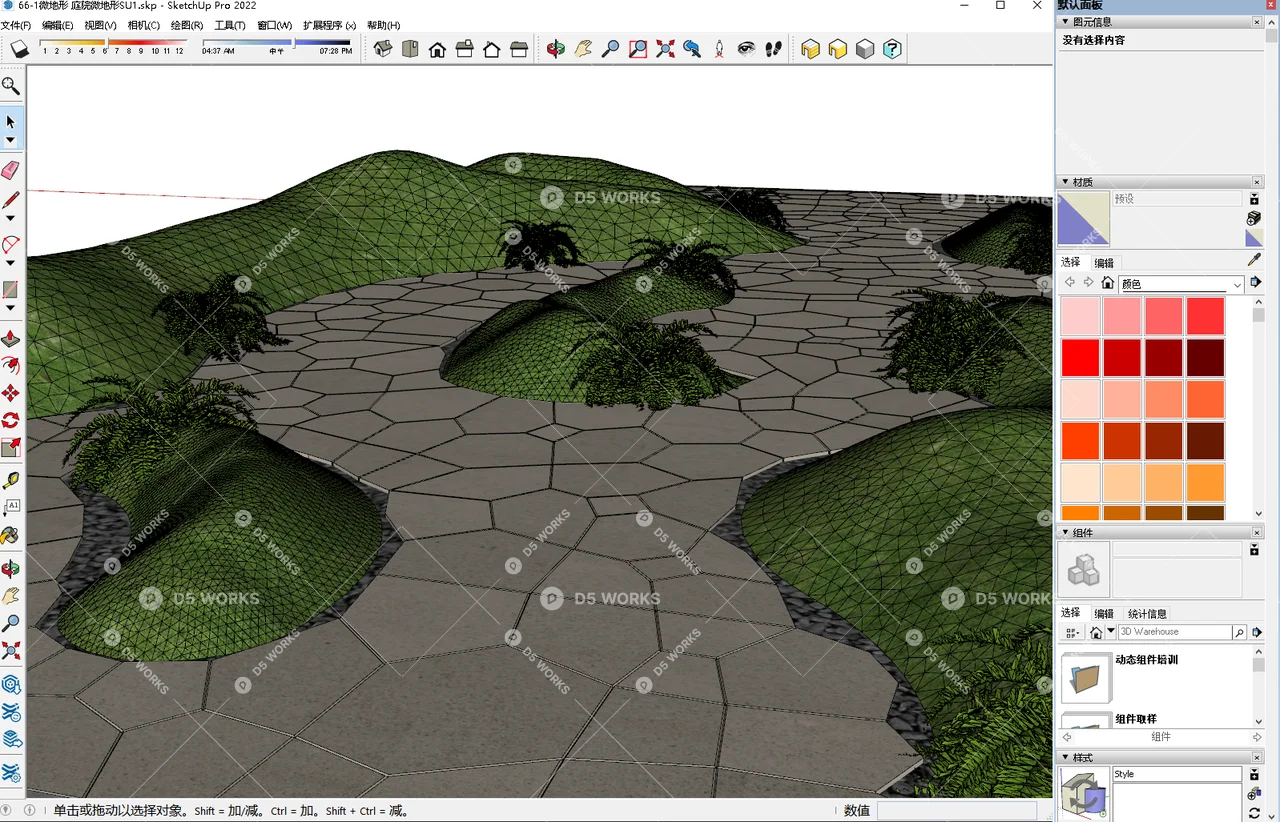Activate the Pan (hand) tool
Image resolution: width=1280 pixels, height=822 pixels.
tap(584, 47)
